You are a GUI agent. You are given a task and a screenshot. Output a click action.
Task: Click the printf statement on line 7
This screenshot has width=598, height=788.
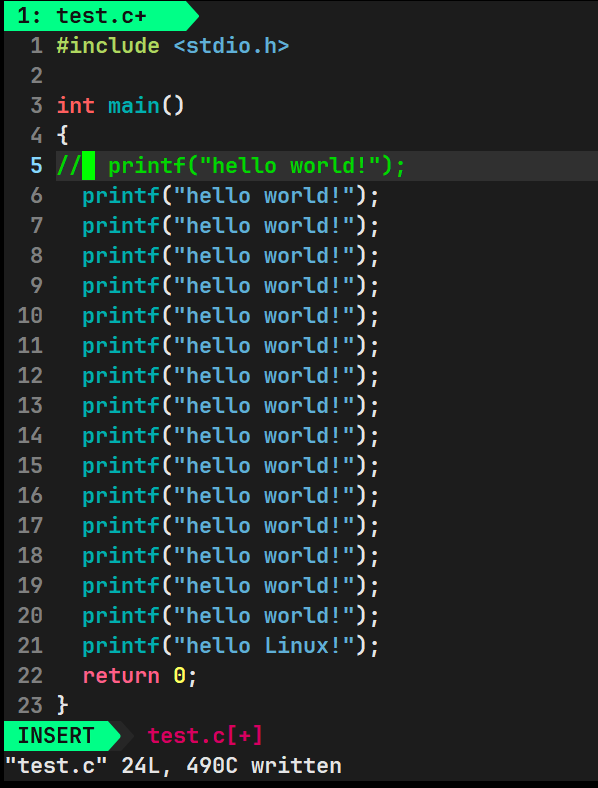(x=231, y=226)
